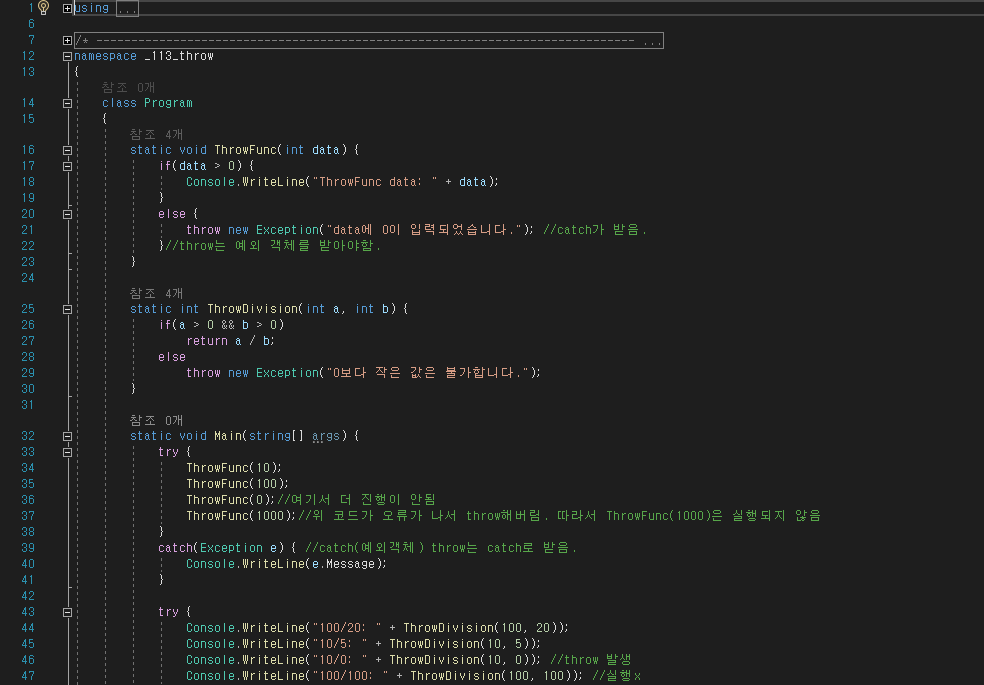Collapse the ThrowFunc method block
Screen dimensions: 984x685
click(x=67, y=151)
